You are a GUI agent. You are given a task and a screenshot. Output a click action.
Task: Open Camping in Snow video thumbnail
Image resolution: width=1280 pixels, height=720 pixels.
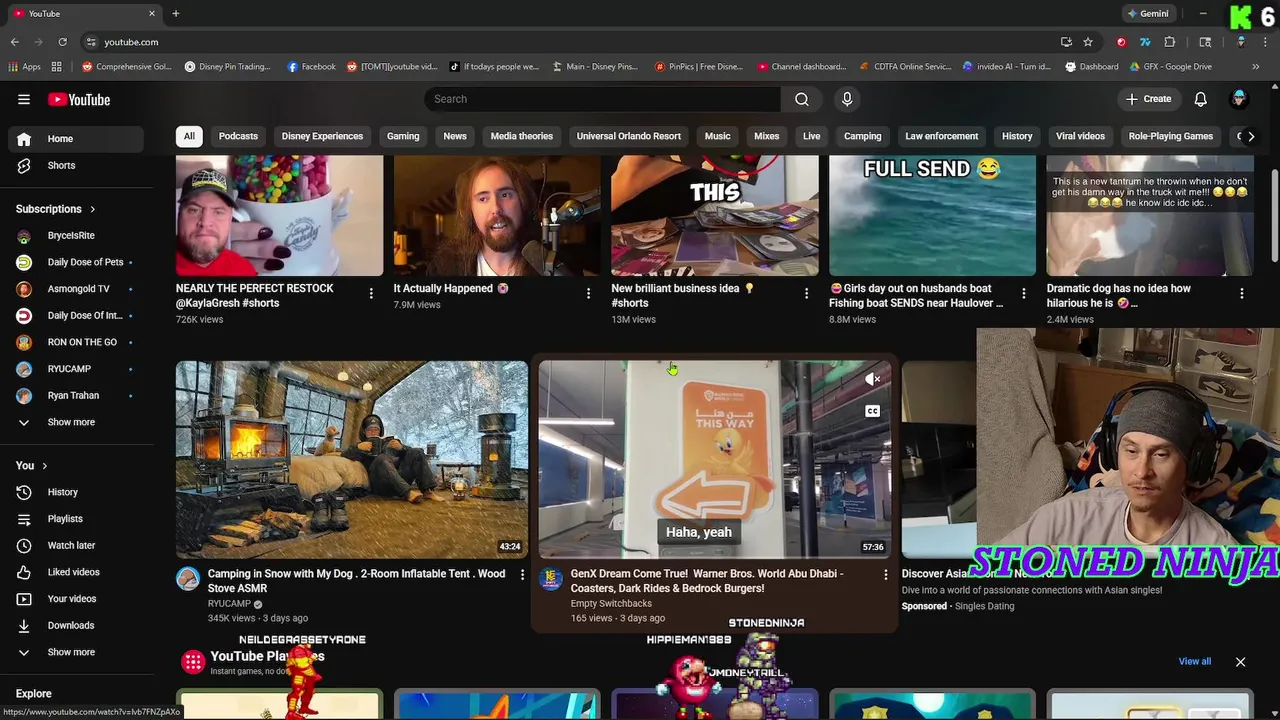point(352,459)
